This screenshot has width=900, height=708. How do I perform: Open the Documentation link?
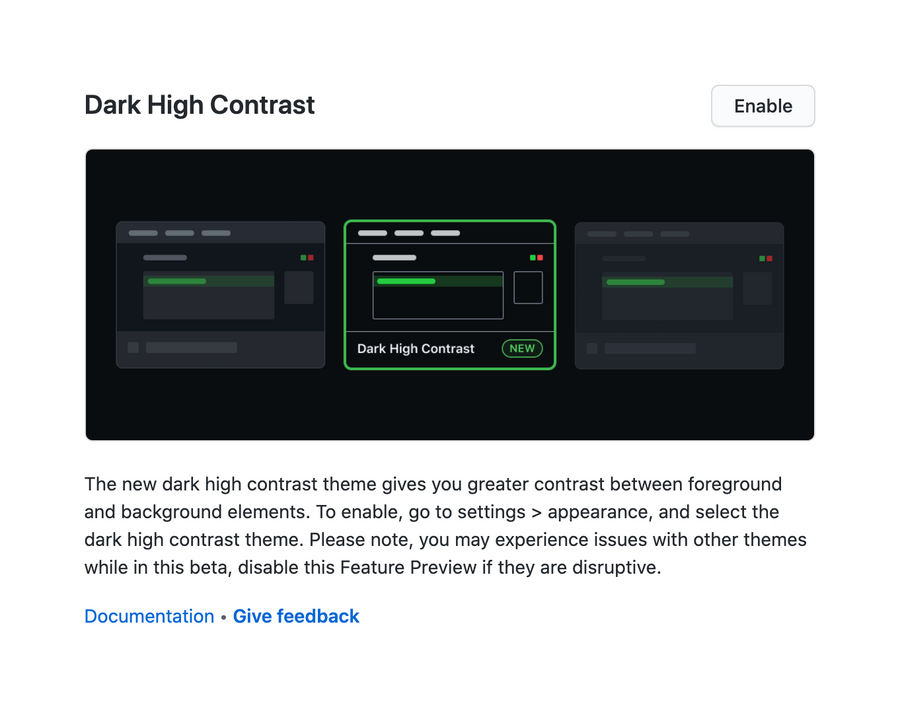[x=149, y=616]
